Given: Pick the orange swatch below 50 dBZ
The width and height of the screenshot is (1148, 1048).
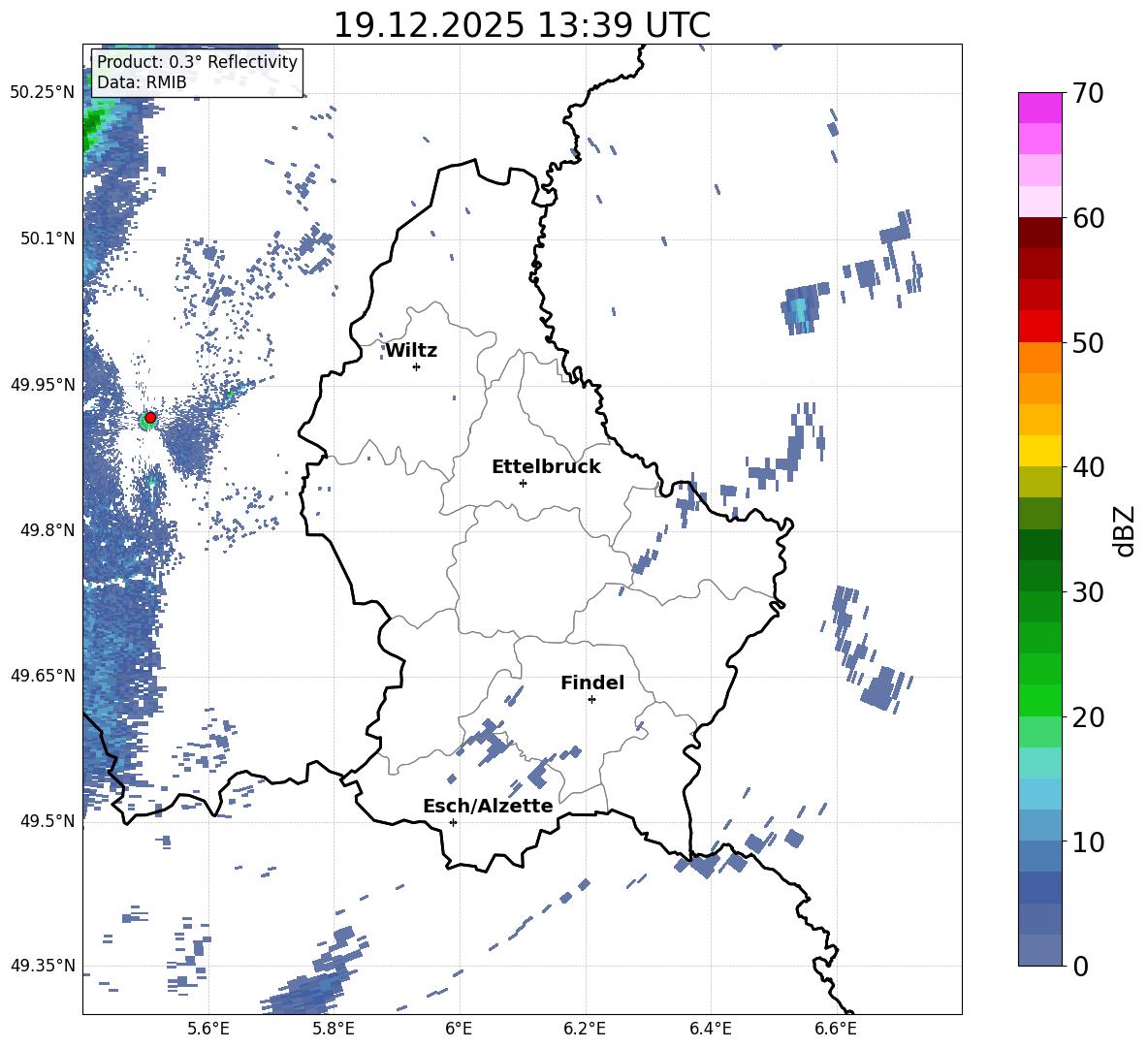Looking at the screenshot, I should pos(1040,358).
